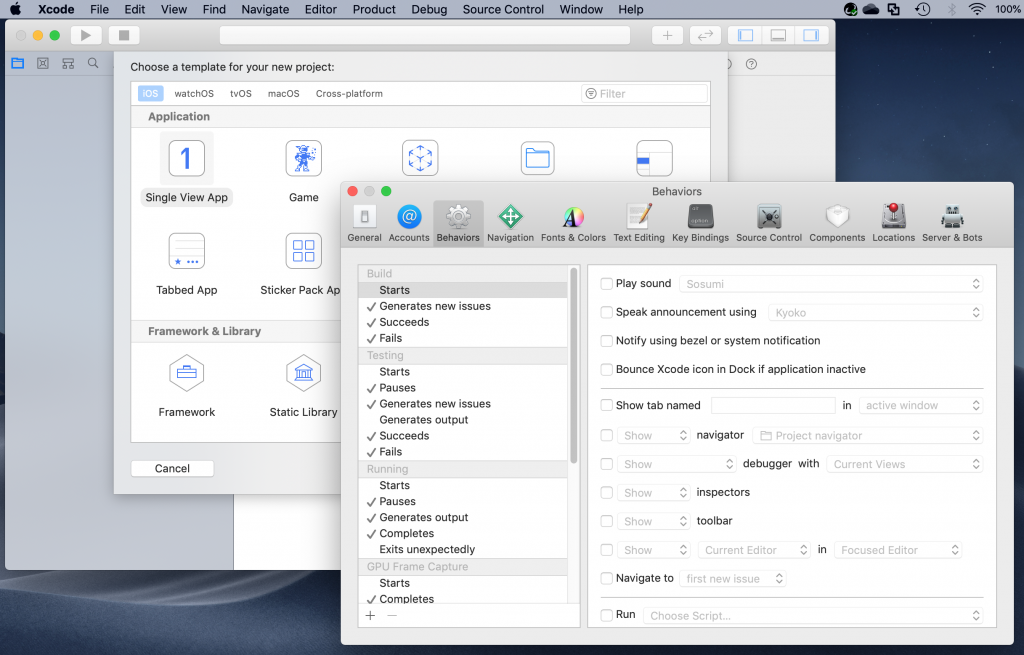Image resolution: width=1024 pixels, height=655 pixels.
Task: Open the Current Editor dropdown
Action: (x=754, y=551)
